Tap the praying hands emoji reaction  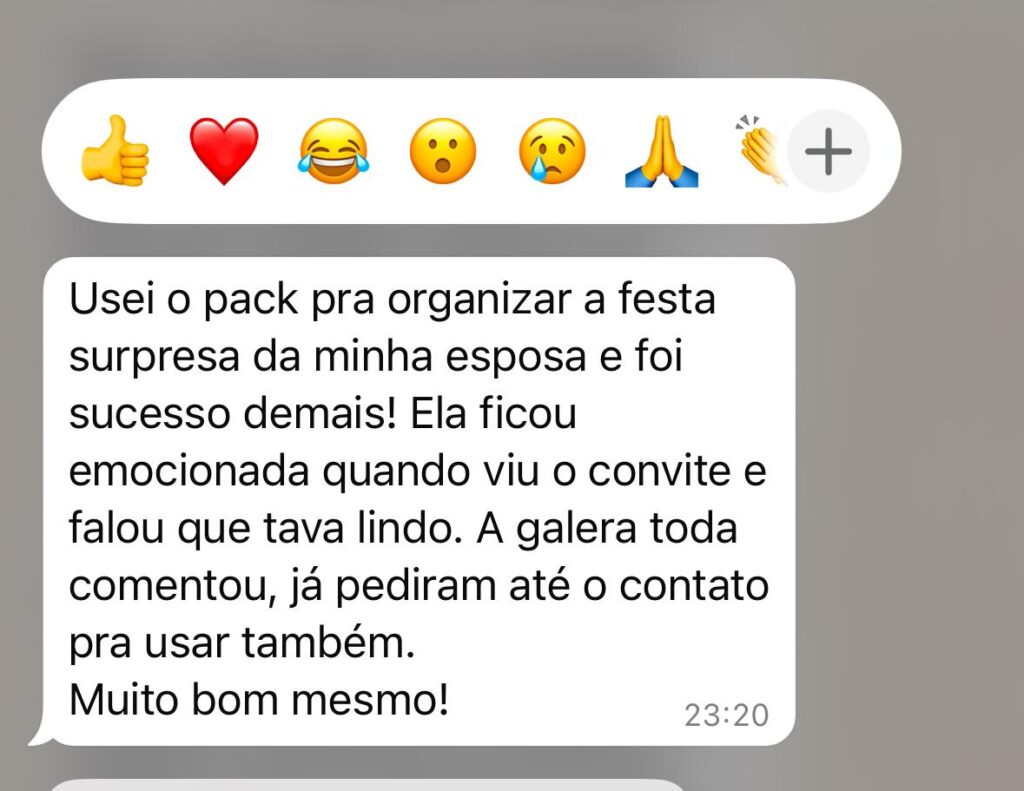pyautogui.click(x=662, y=151)
